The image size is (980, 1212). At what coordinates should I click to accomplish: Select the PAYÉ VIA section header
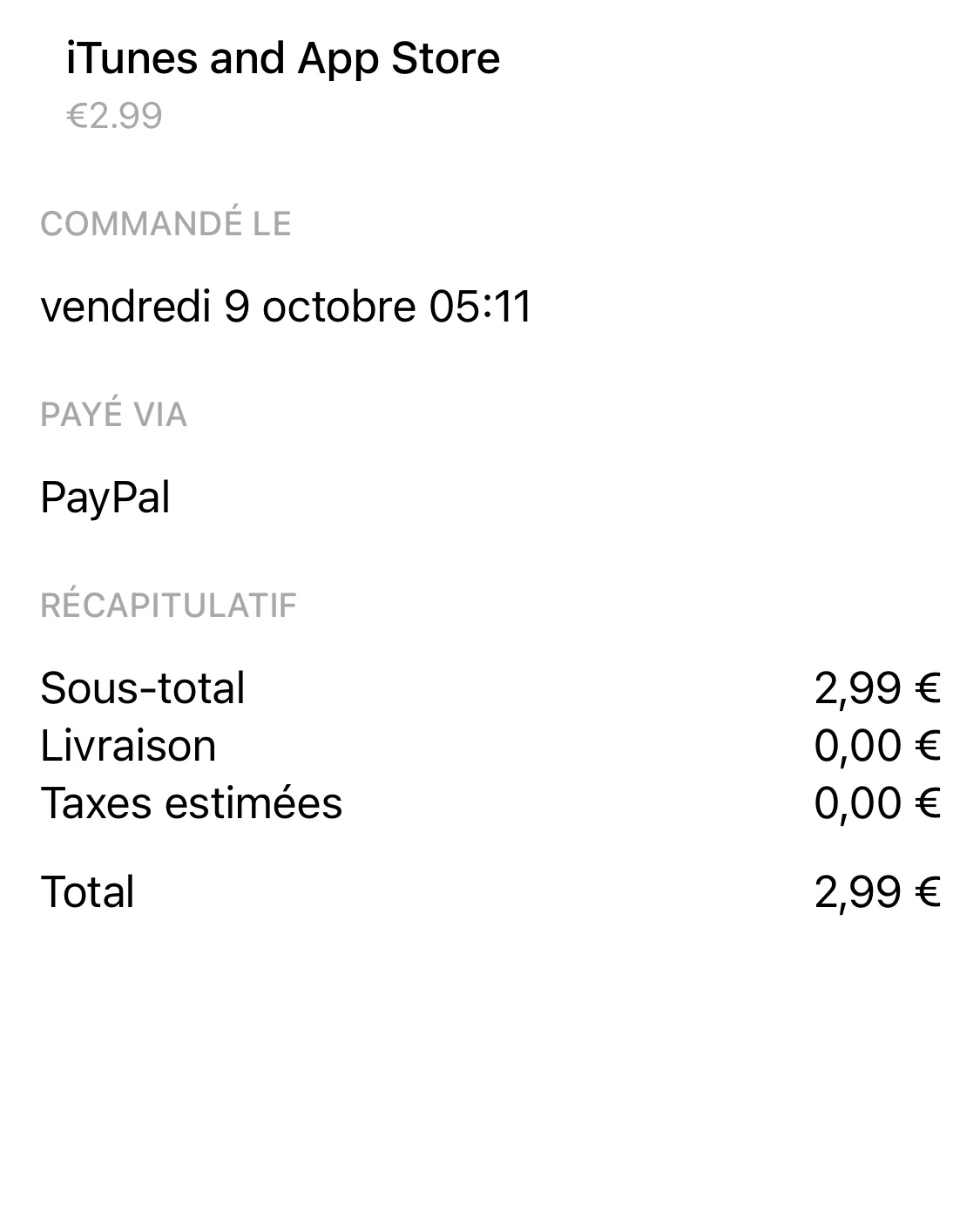point(113,415)
